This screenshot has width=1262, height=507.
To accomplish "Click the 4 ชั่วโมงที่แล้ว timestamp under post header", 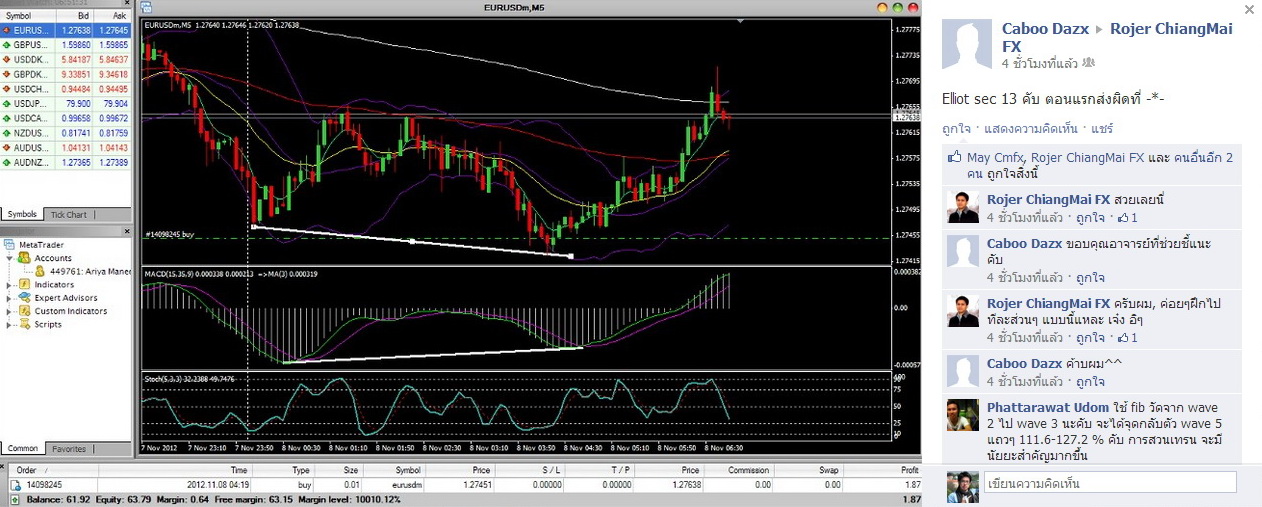I will [x=1040, y=63].
